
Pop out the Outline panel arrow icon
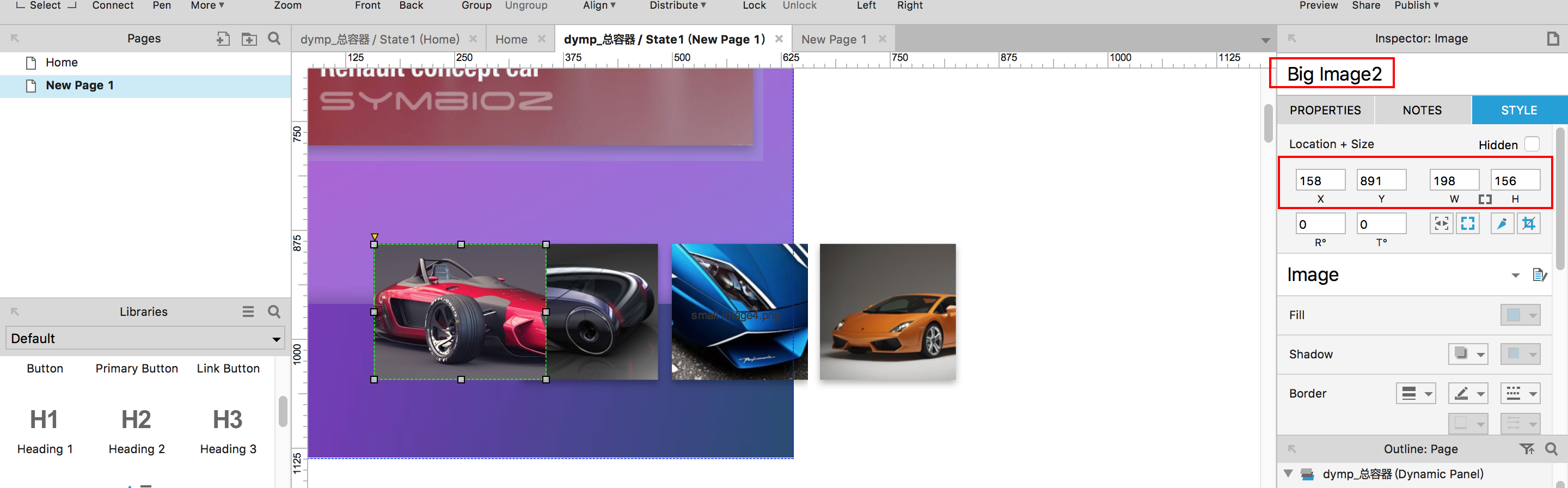point(1291,449)
